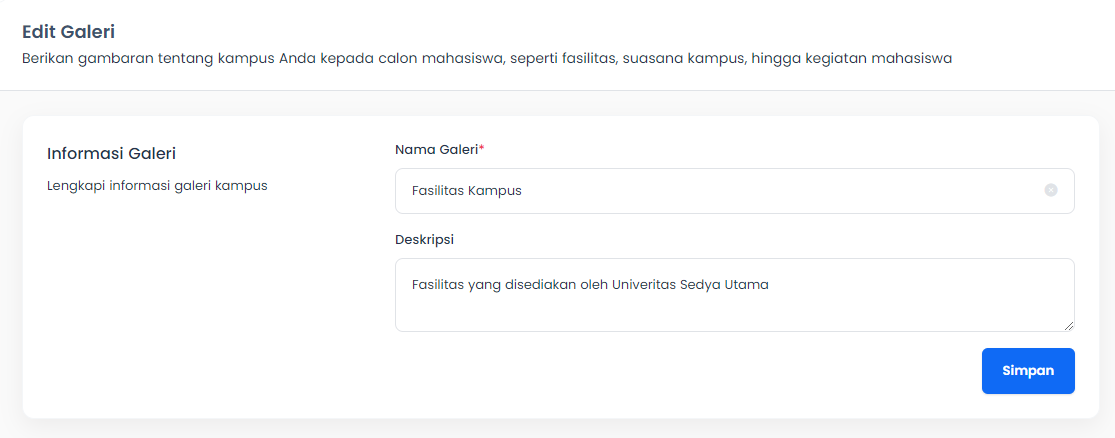Save changes with the Simpan button
This screenshot has width=1115, height=438.
1028,370
